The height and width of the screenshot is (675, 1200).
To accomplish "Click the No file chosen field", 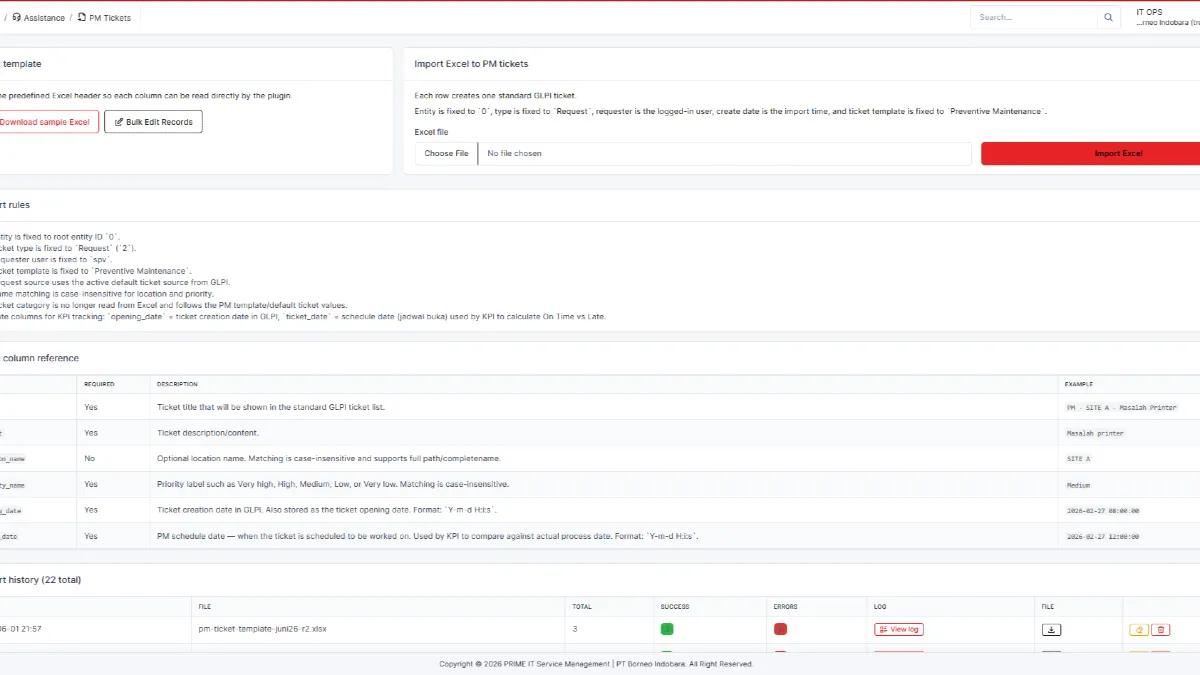I will coord(724,153).
